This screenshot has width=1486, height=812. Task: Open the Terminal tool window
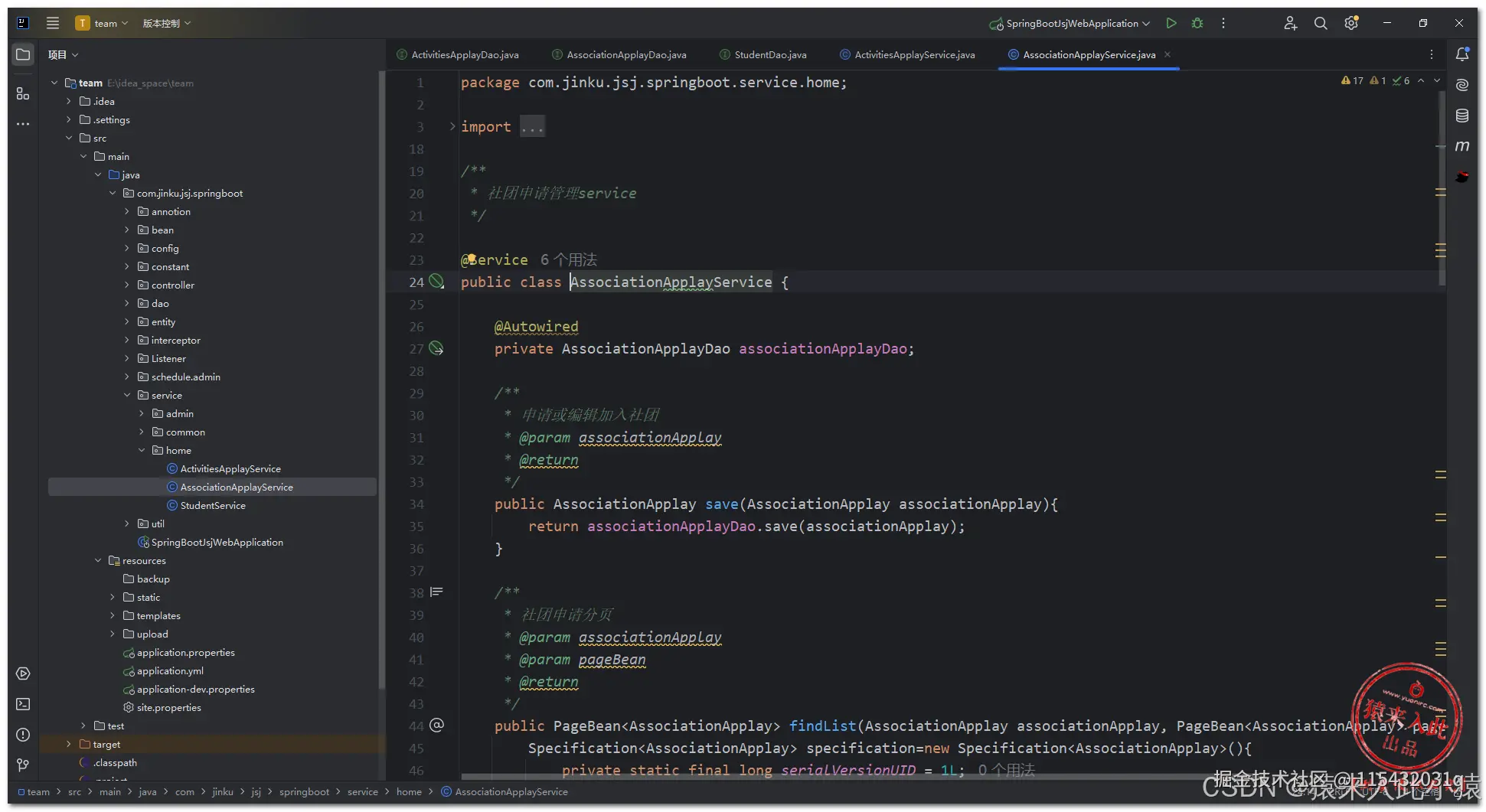23,704
